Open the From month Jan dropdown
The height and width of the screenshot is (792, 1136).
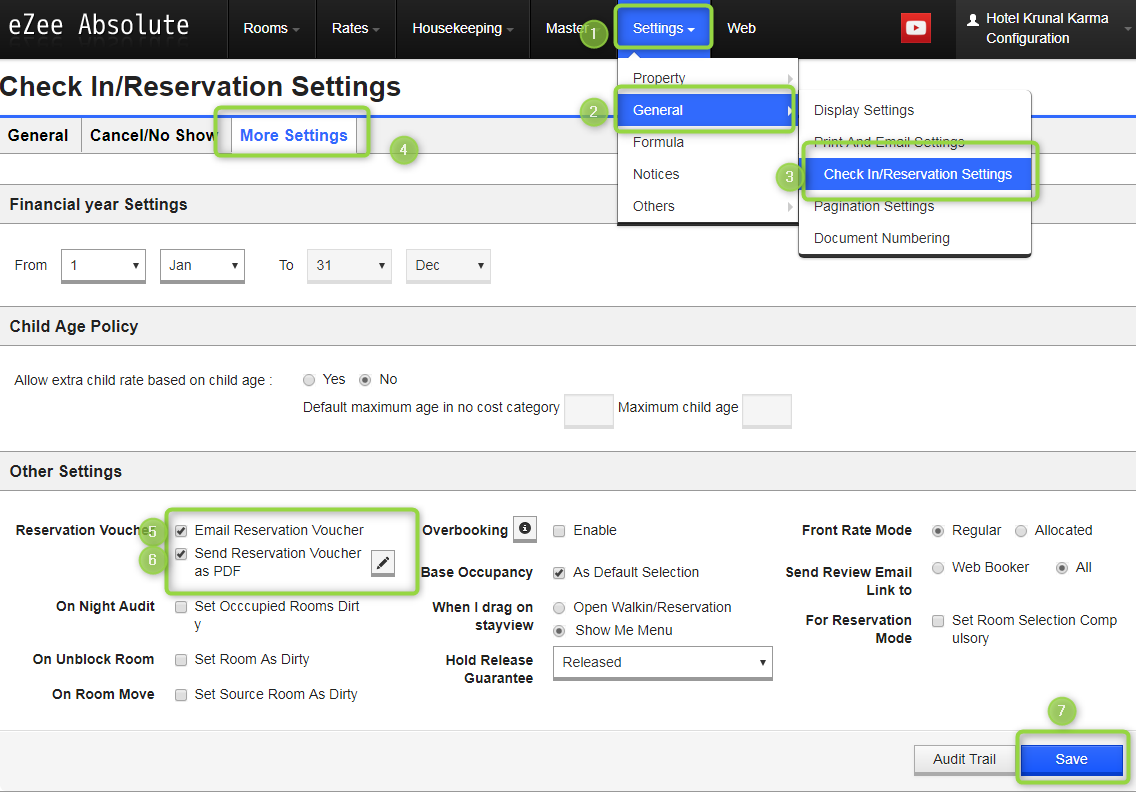coord(202,266)
